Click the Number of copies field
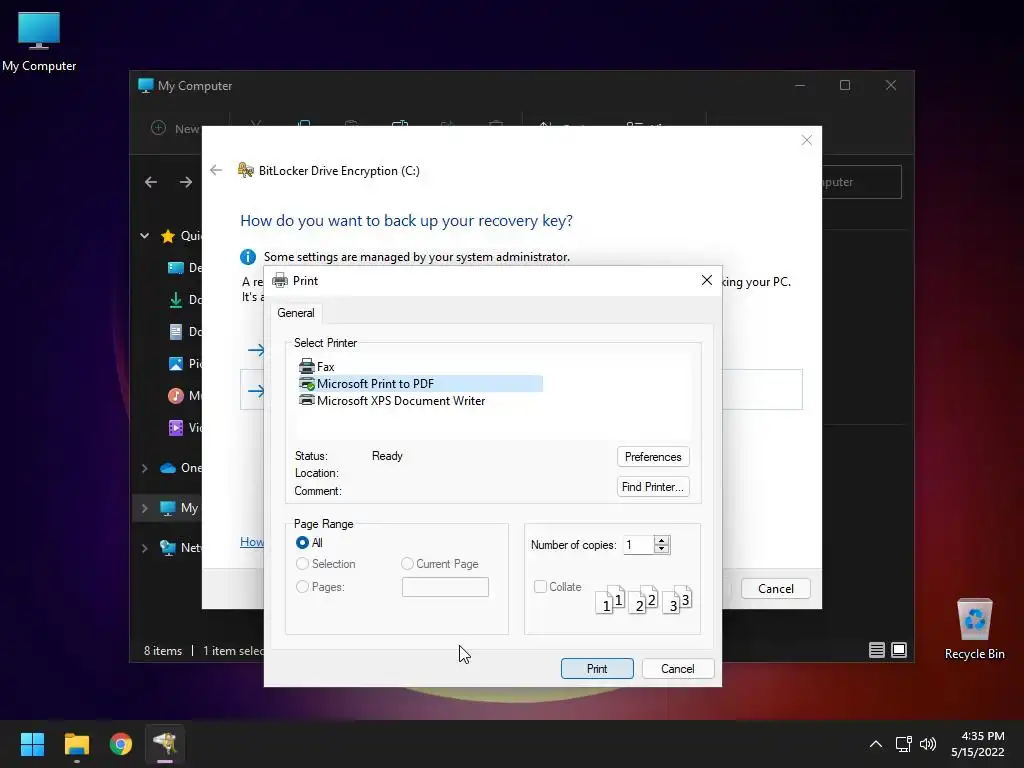 pyautogui.click(x=637, y=545)
